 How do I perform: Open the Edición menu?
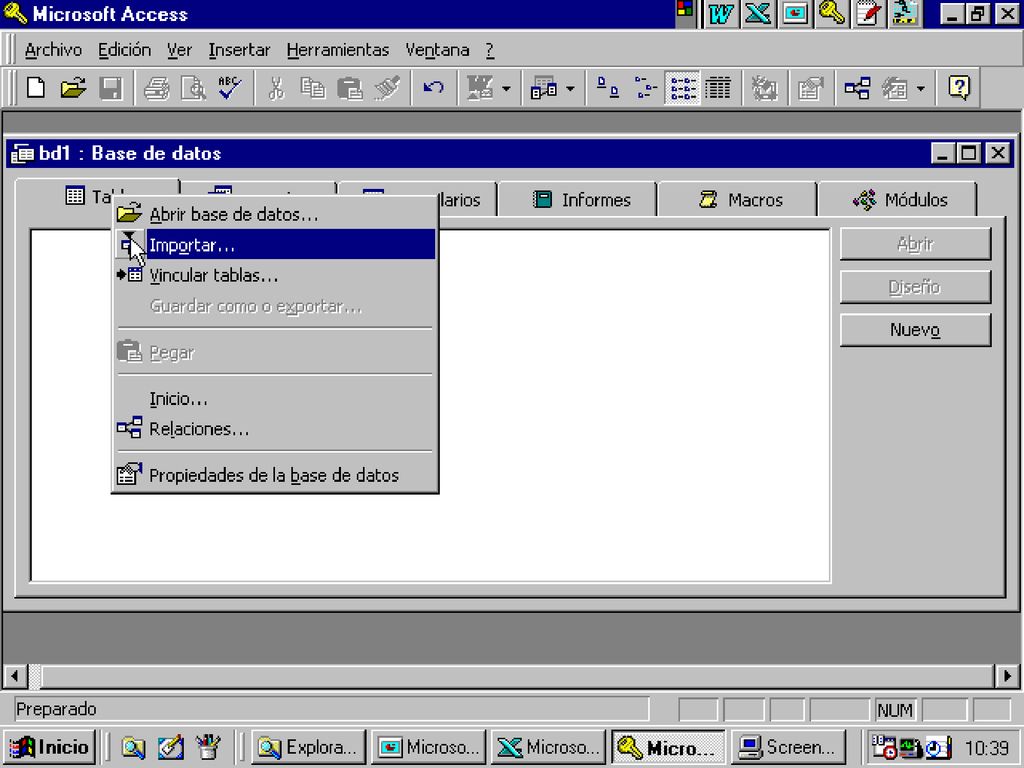(x=124, y=50)
